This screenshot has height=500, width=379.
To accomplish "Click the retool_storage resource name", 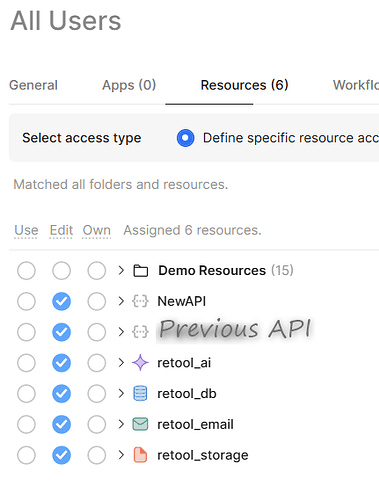I will [x=203, y=455].
